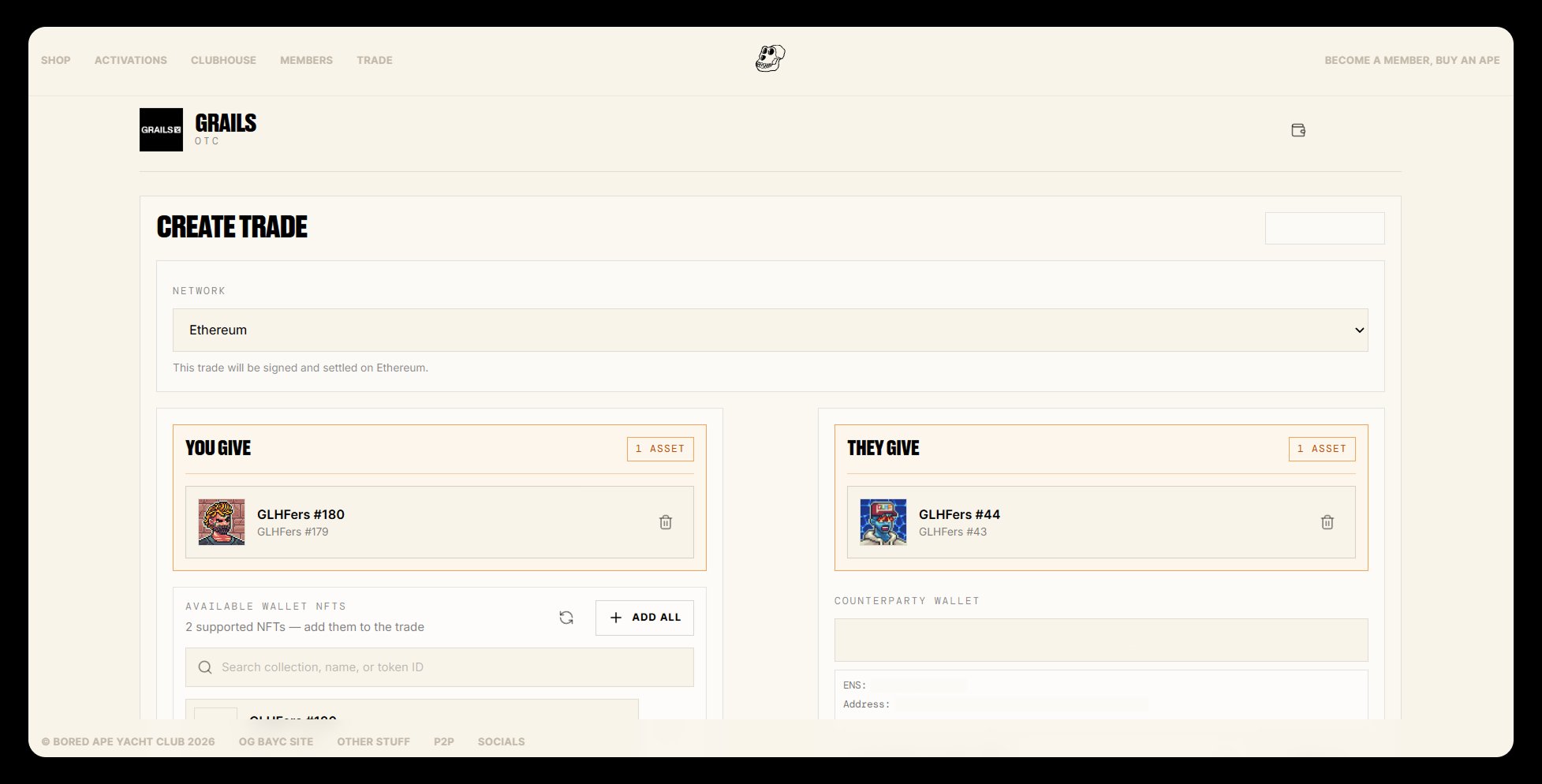The image size is (1542, 784).
Task: Select the Trade menu item
Action: click(375, 60)
